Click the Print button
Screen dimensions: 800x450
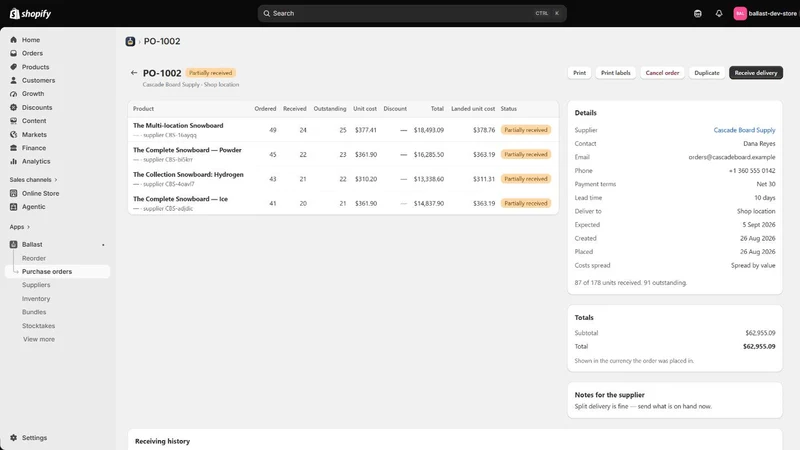(580, 73)
